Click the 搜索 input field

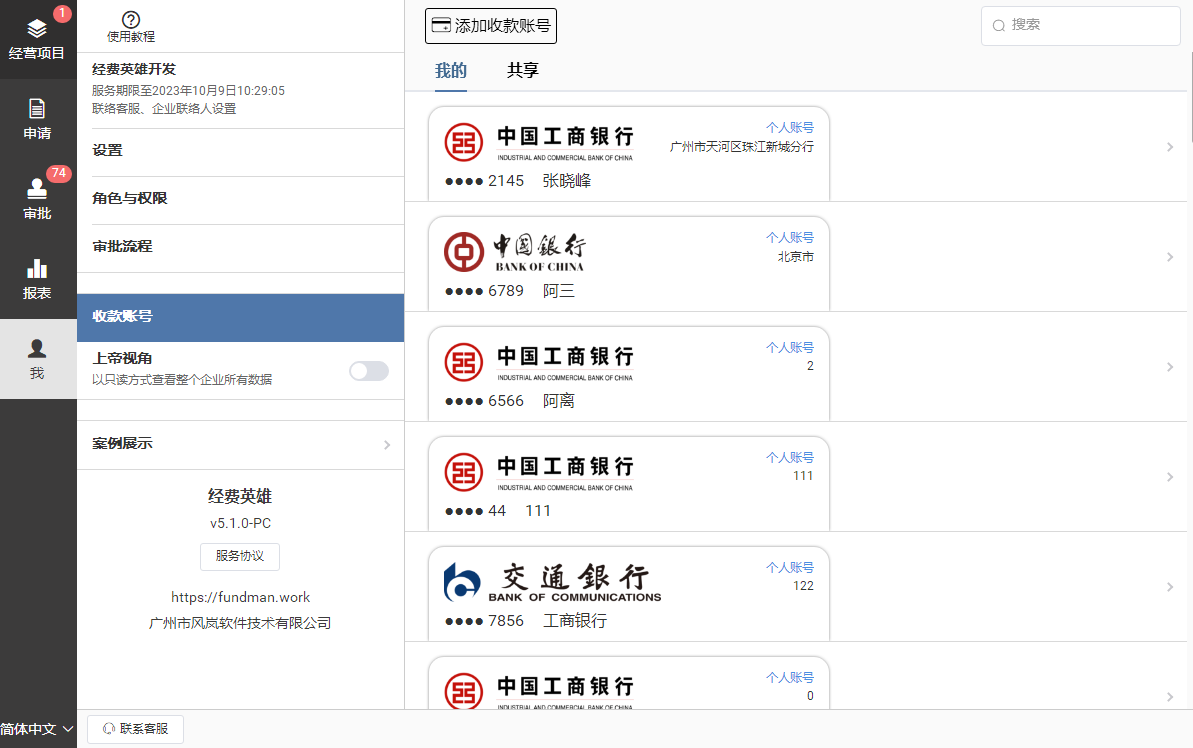(1080, 26)
